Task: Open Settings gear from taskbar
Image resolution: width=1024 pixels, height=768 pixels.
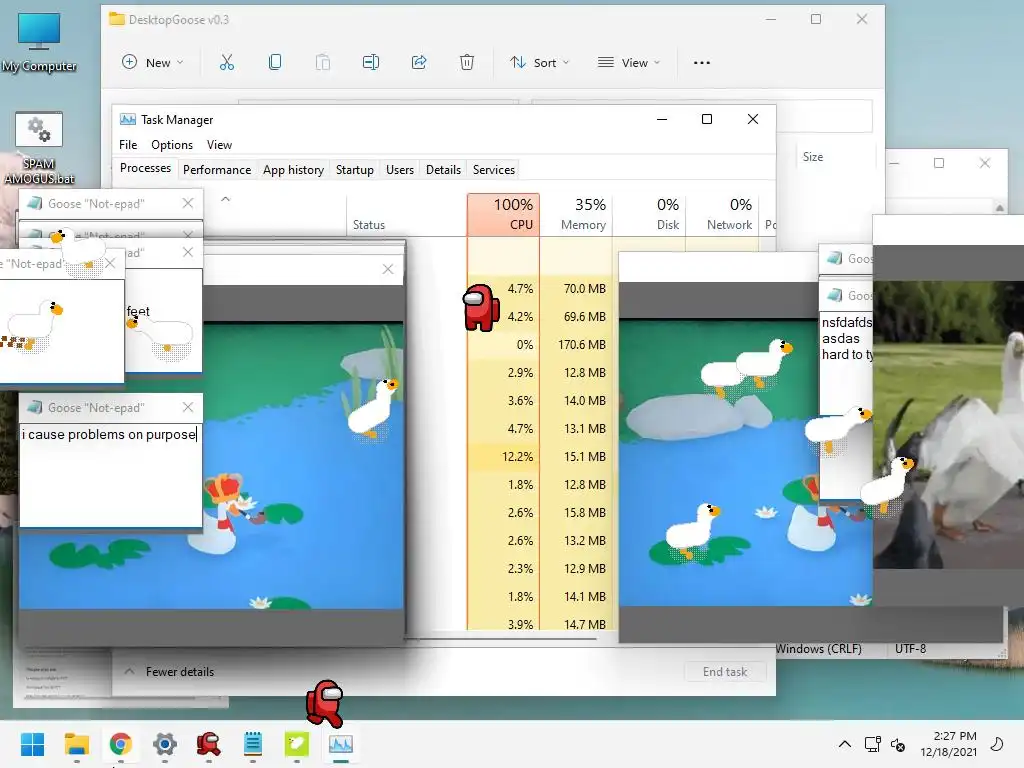Action: click(165, 744)
